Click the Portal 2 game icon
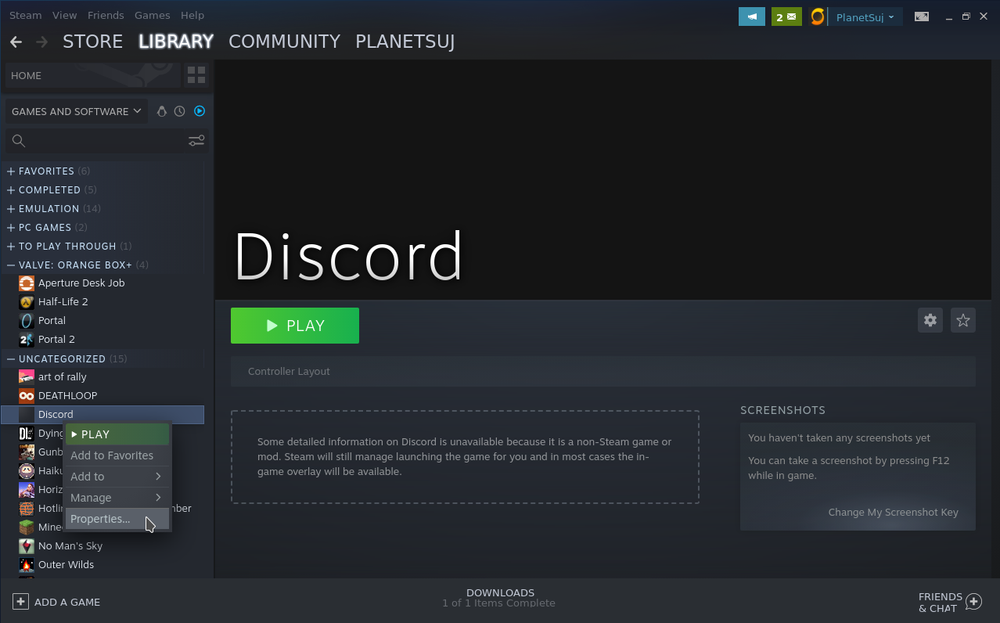The image size is (1000, 623). click(x=26, y=339)
